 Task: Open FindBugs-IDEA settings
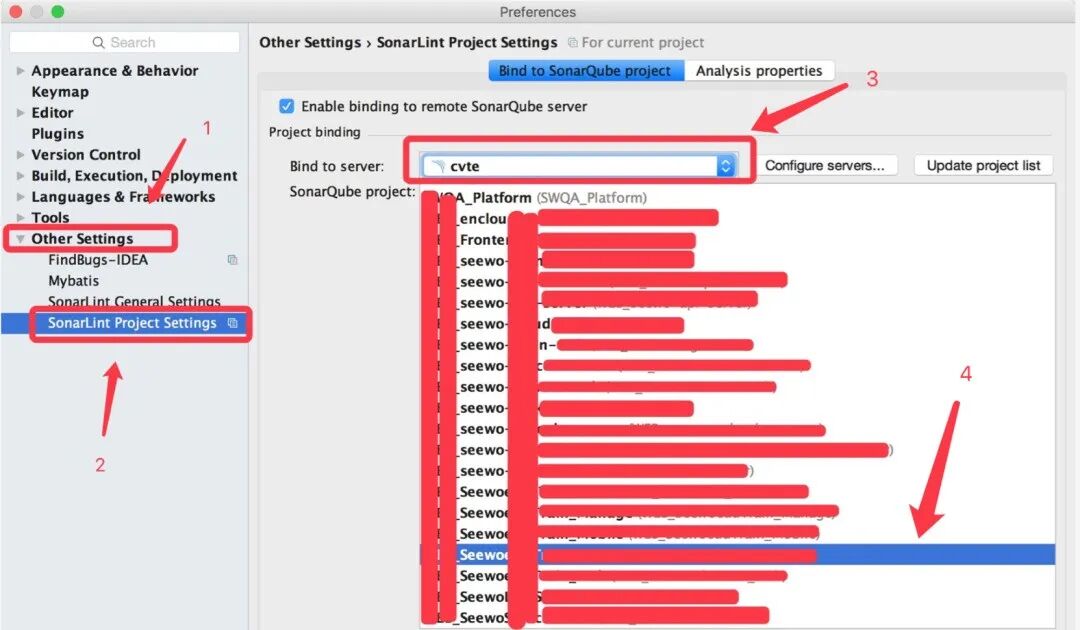pyautogui.click(x=98, y=260)
